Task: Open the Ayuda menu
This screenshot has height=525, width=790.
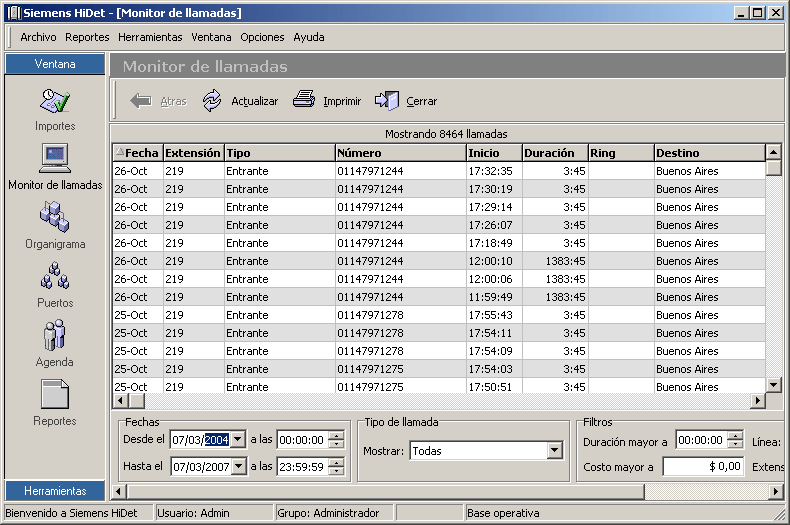Action: coord(309,37)
